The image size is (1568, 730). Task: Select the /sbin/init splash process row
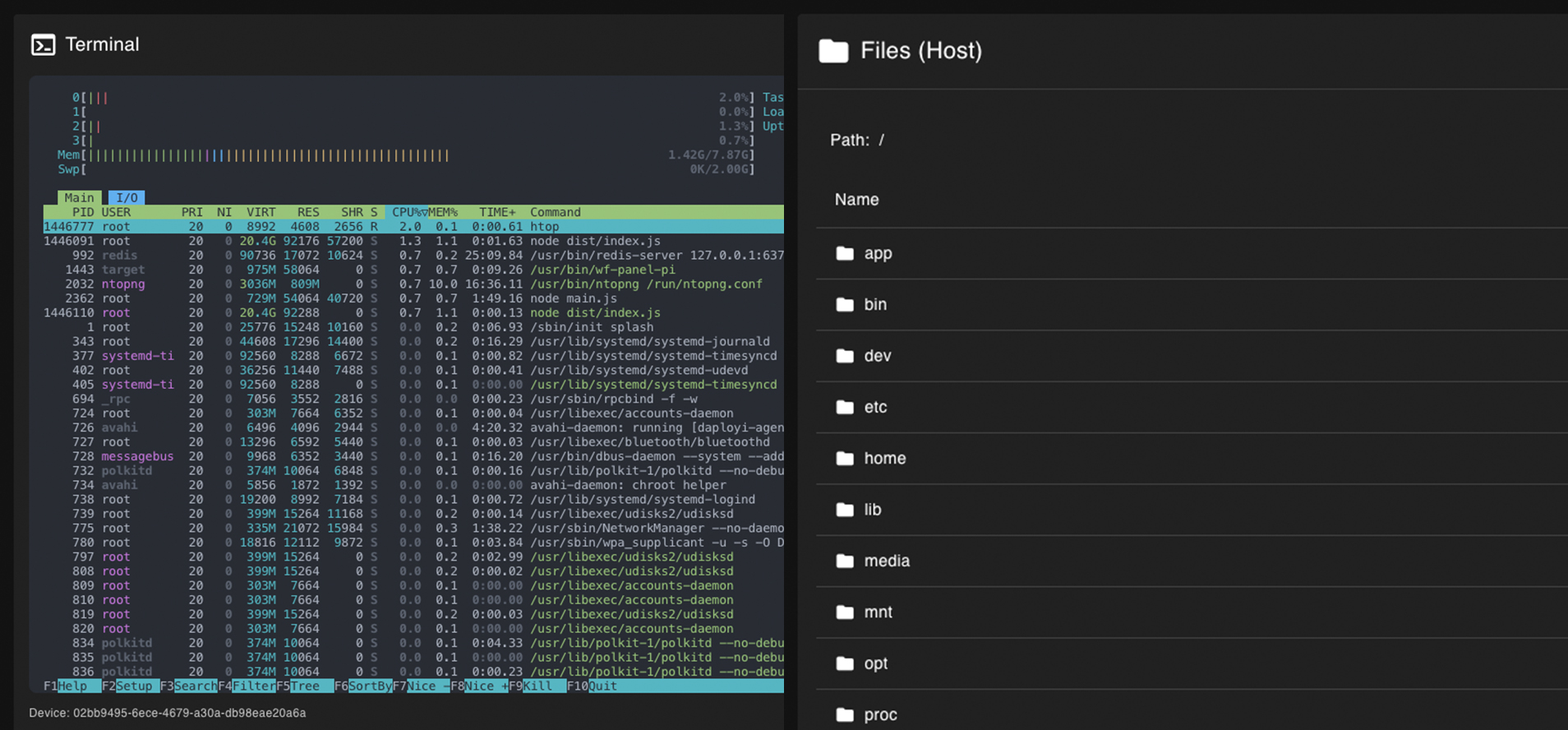click(413, 327)
